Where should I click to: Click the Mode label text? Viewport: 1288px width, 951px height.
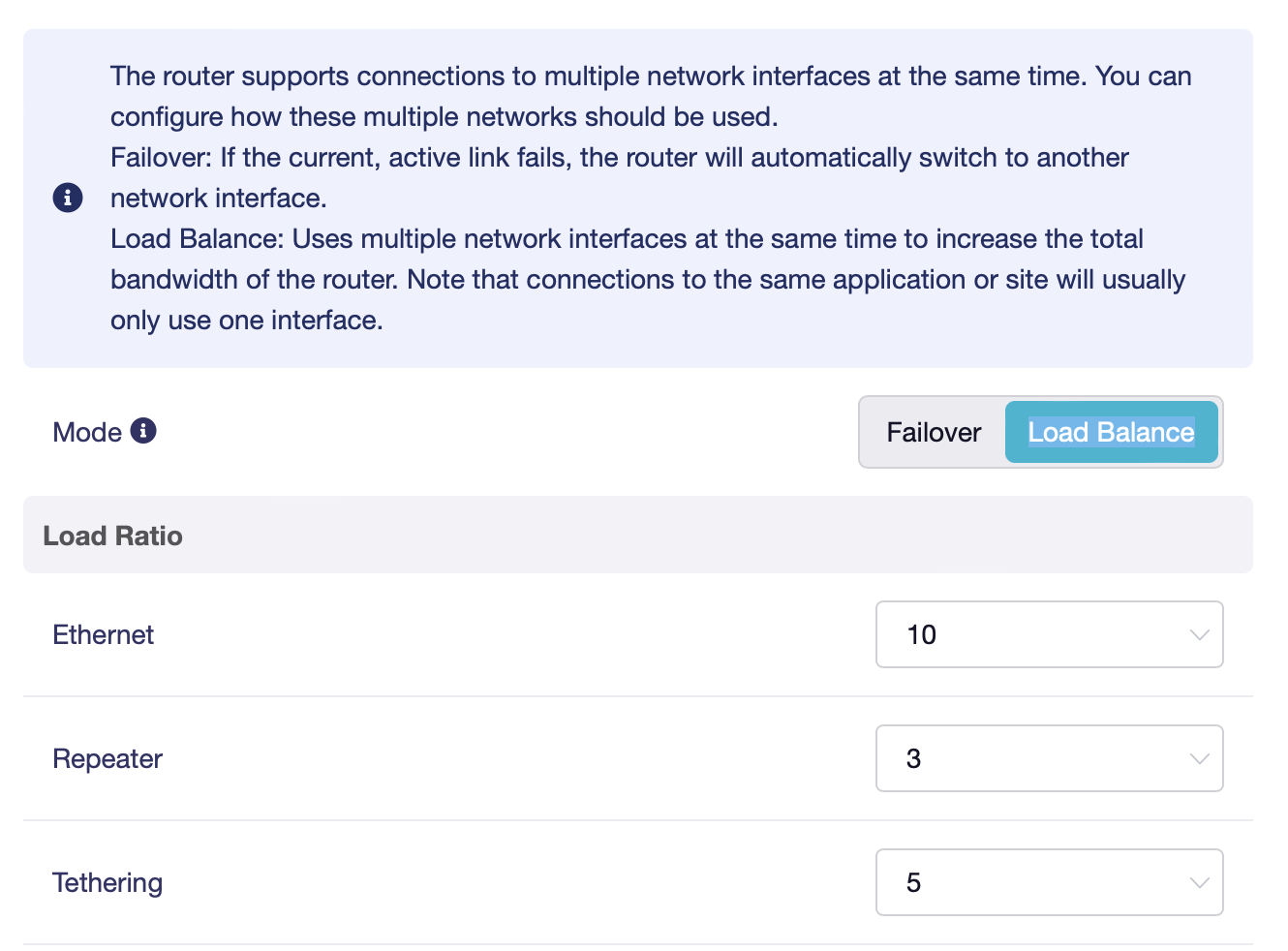click(87, 432)
